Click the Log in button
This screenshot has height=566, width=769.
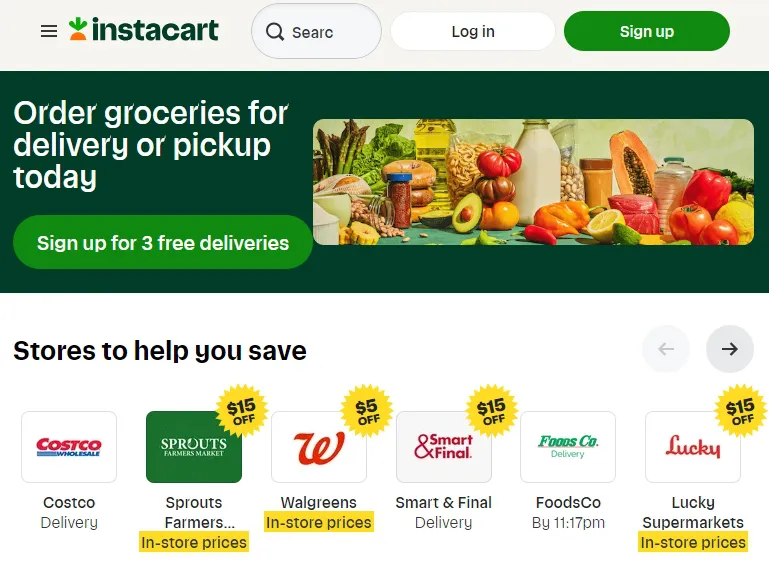[x=473, y=31]
